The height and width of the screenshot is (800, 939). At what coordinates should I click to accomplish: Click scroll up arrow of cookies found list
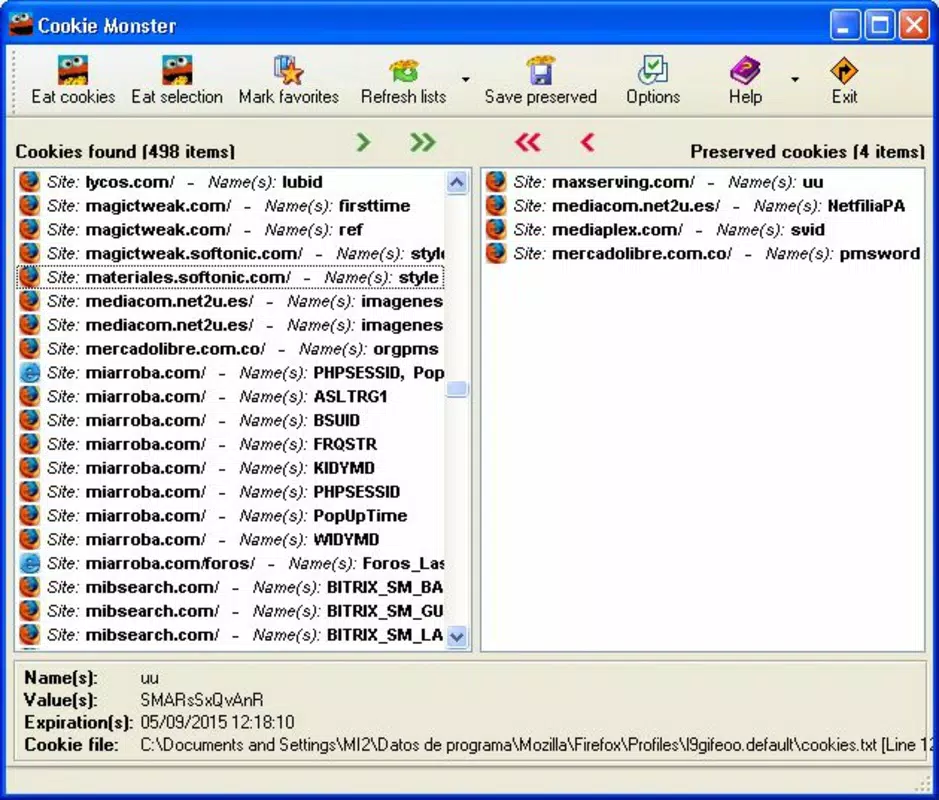coord(457,183)
